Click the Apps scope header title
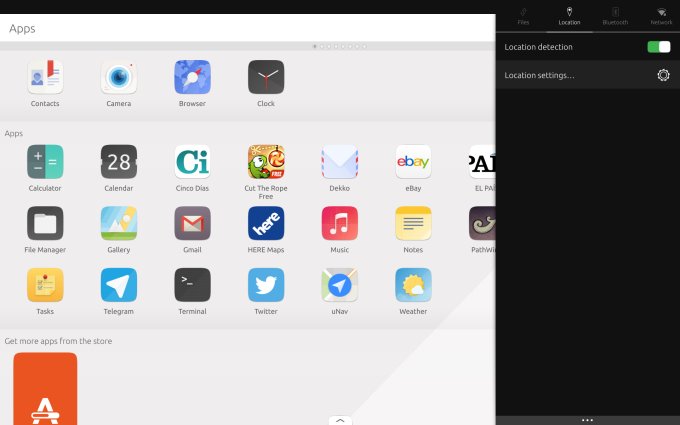This screenshot has height=425, width=680. pos(22,29)
